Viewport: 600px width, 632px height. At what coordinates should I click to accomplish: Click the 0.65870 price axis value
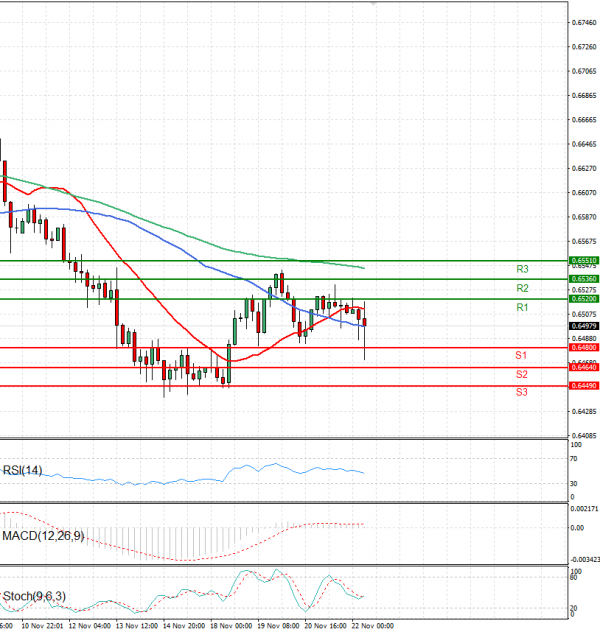click(x=584, y=217)
